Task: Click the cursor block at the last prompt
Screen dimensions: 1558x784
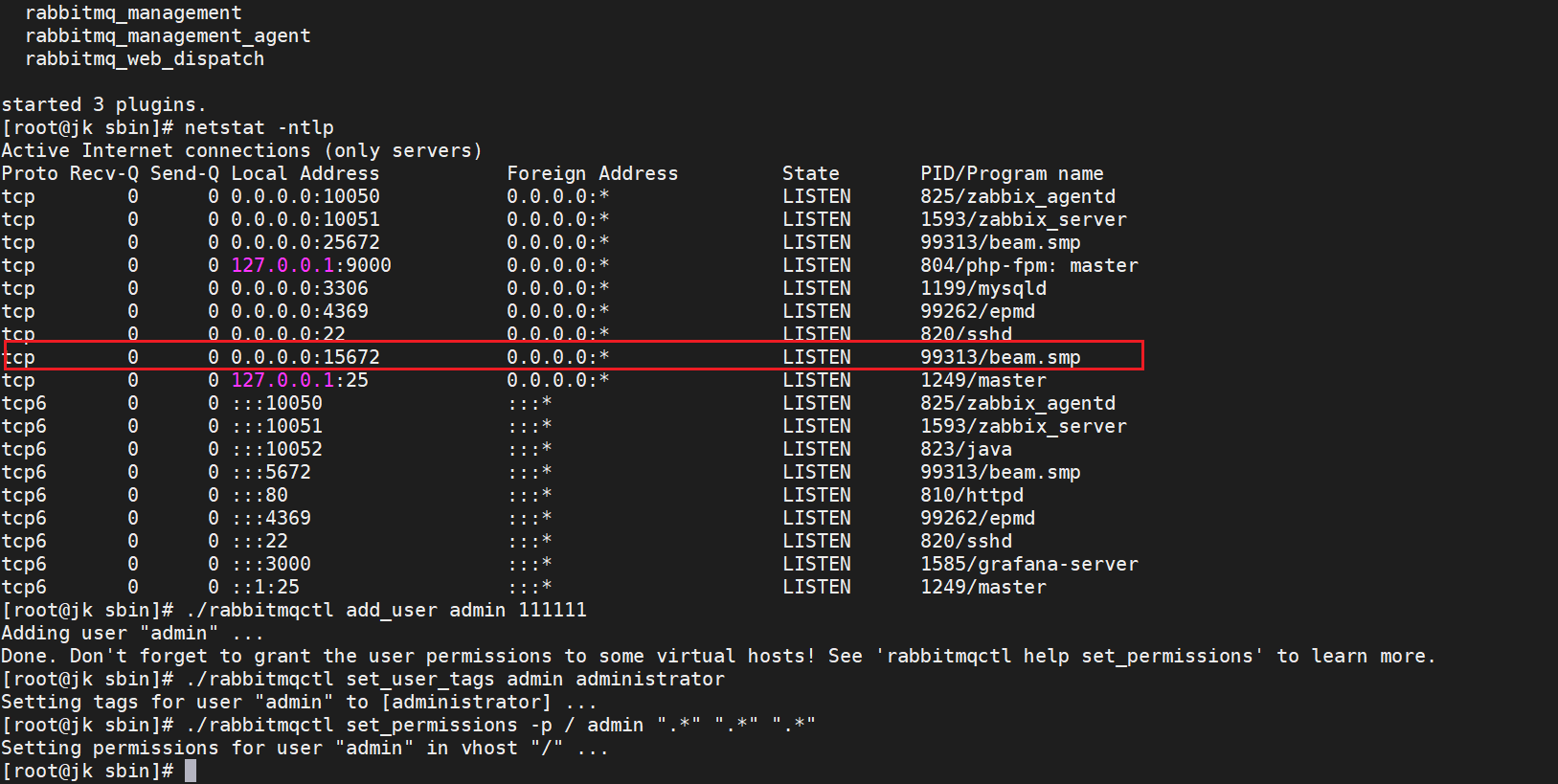Action: pos(191,771)
